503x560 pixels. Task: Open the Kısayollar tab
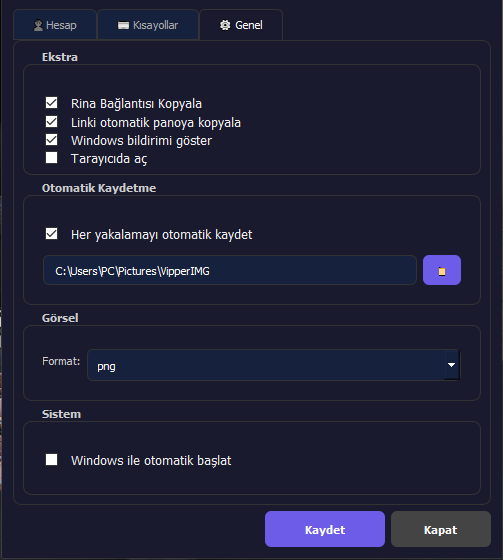(148, 25)
